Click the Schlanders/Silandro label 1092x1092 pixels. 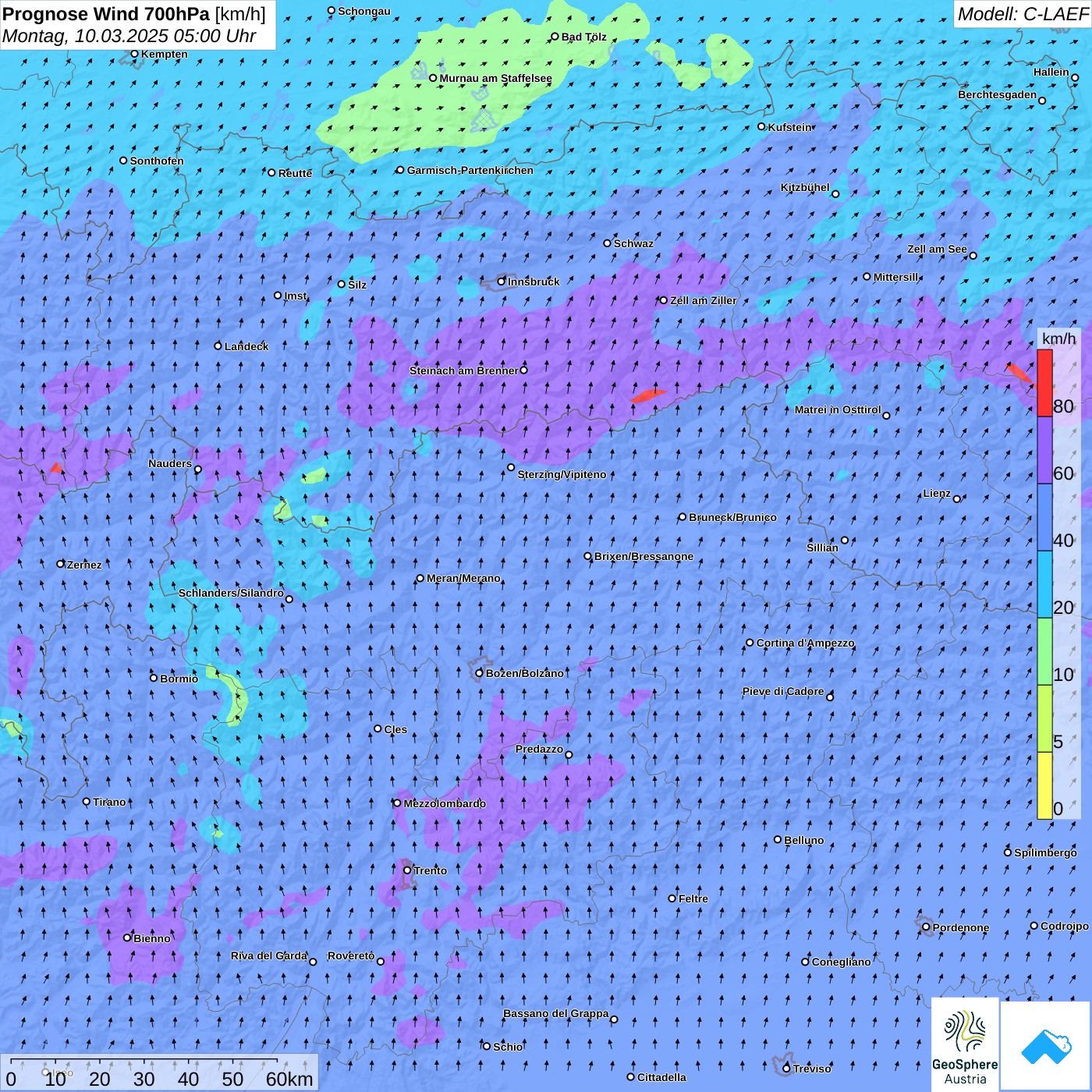(231, 593)
